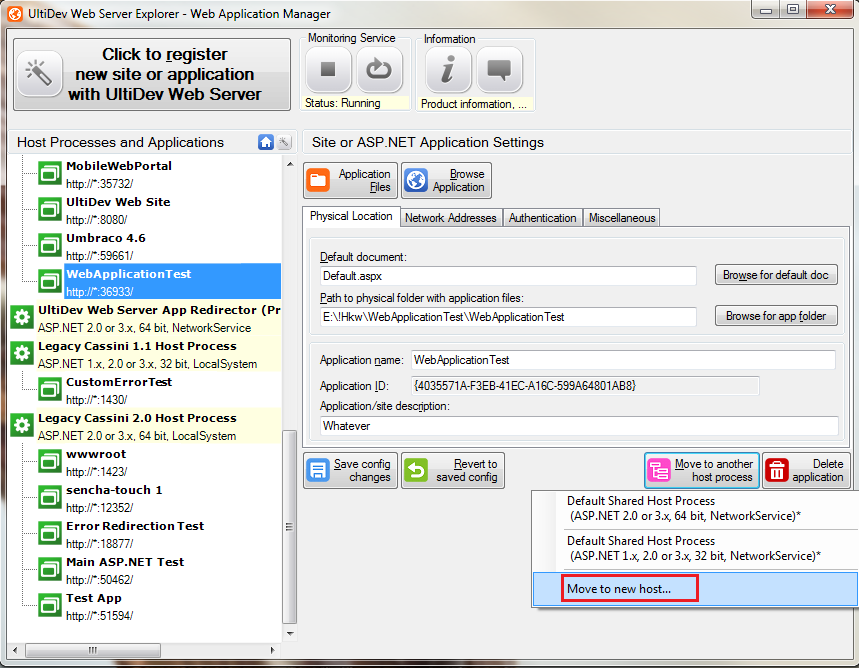This screenshot has height=668, width=859.
Task: Click the horizontal scroll right arrow
Action: coord(272,650)
